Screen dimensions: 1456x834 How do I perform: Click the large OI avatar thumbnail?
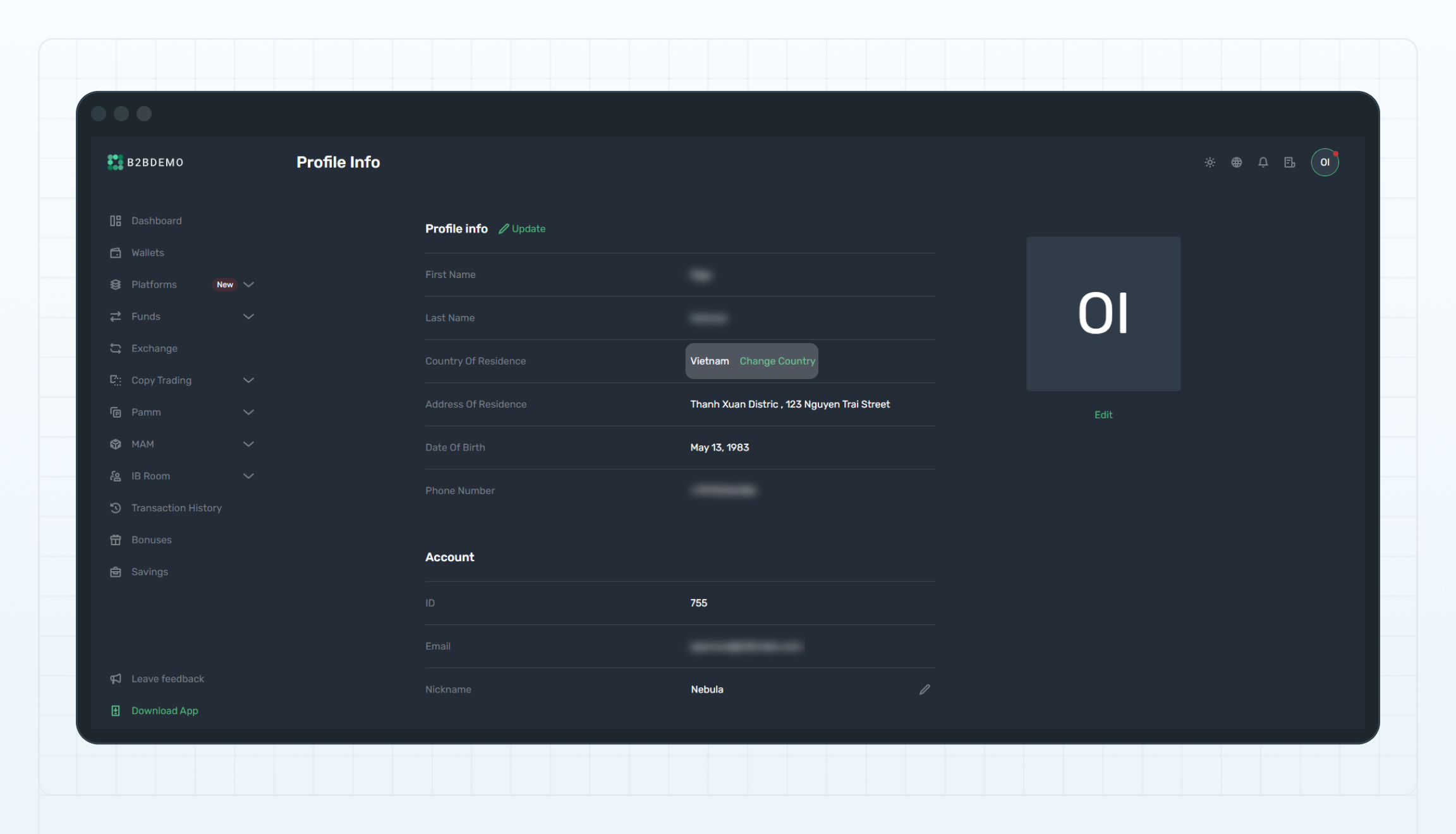tap(1103, 314)
